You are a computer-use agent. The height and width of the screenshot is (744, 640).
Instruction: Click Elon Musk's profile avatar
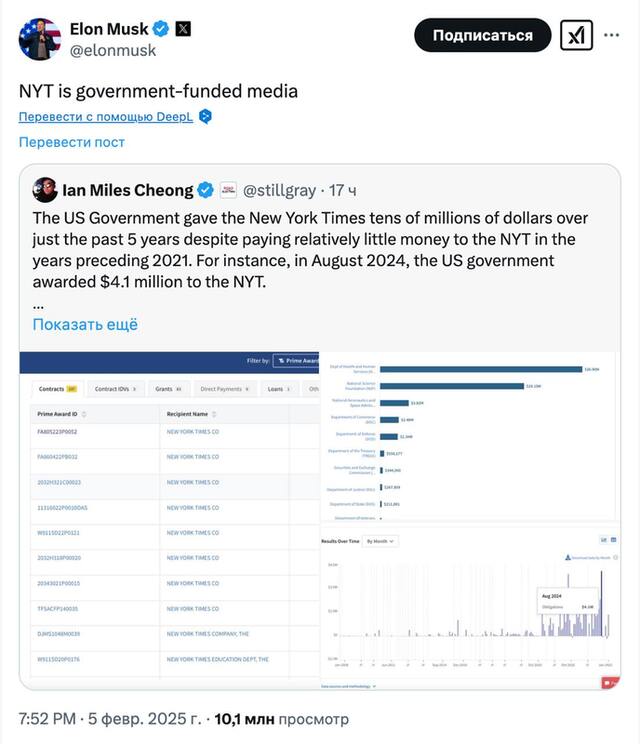click(x=40, y=39)
